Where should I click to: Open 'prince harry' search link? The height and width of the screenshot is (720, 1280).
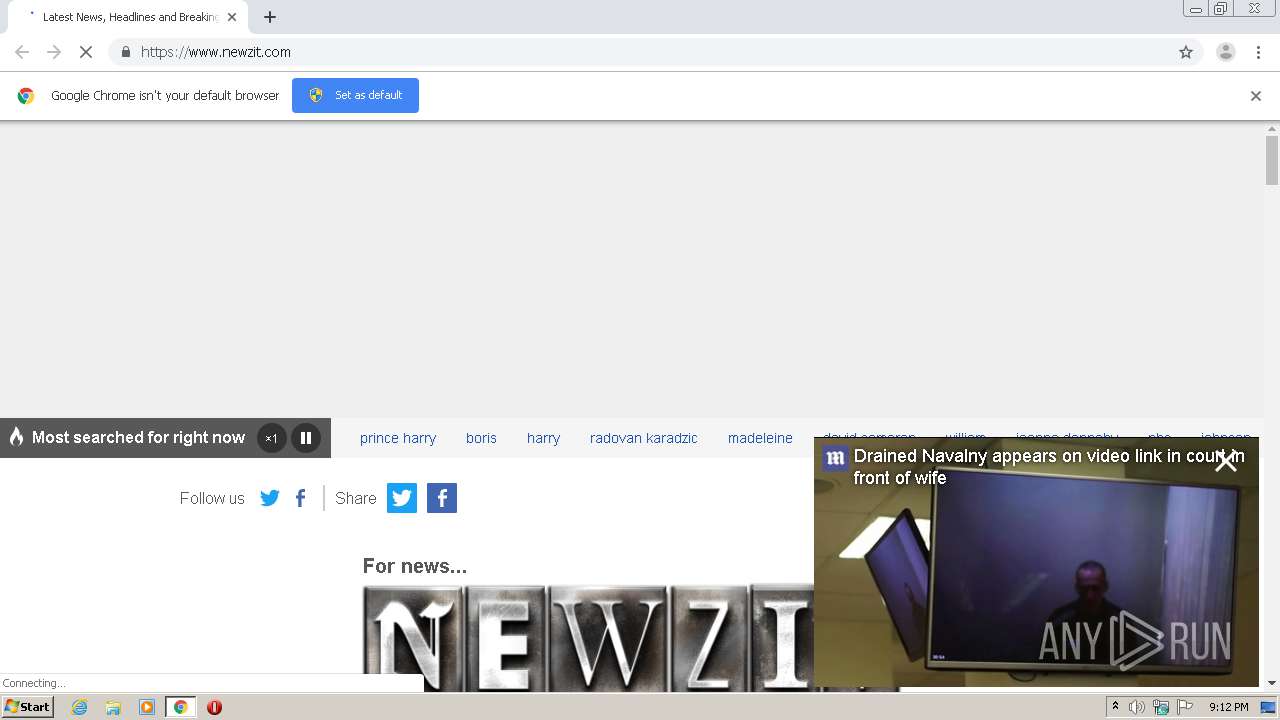398,438
